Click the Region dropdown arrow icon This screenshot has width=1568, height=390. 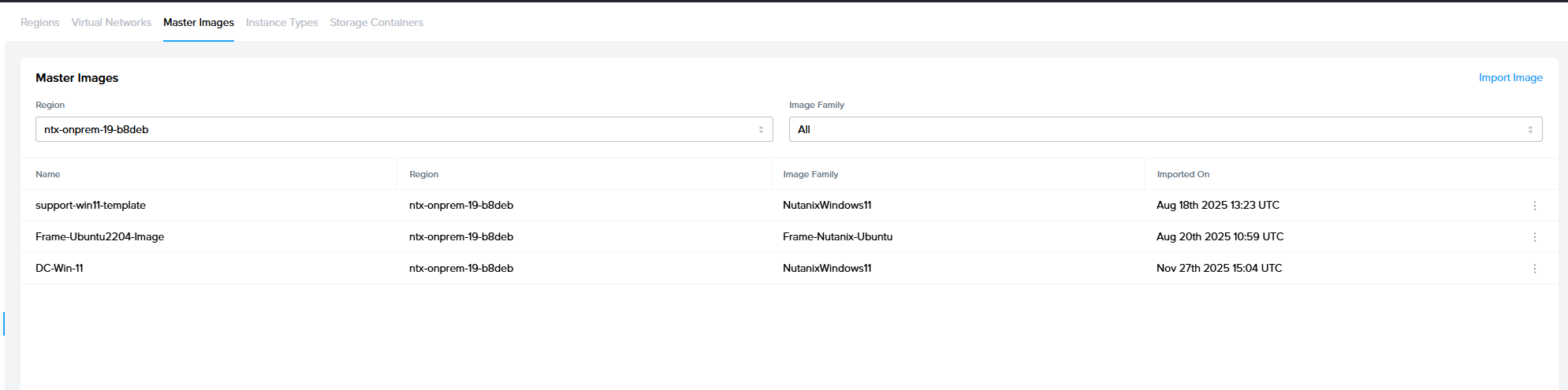(761, 129)
